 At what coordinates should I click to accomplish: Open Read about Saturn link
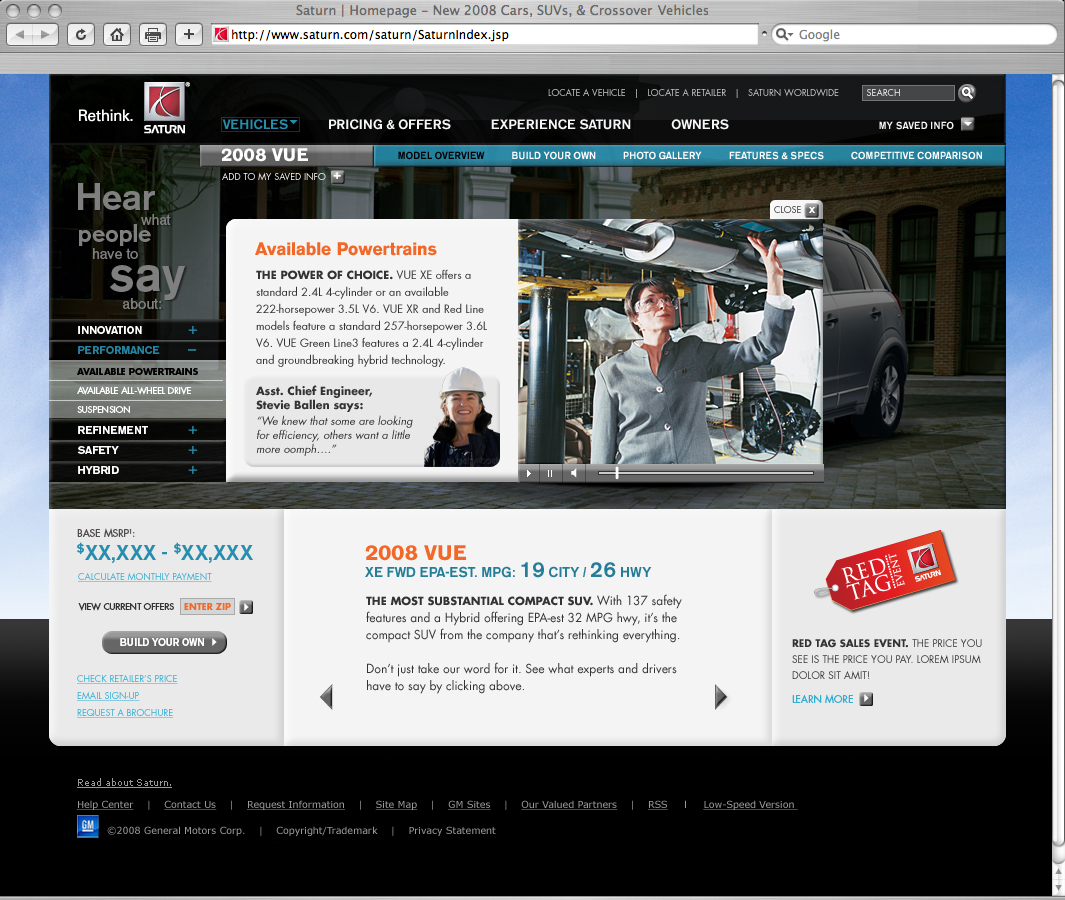coord(124,782)
